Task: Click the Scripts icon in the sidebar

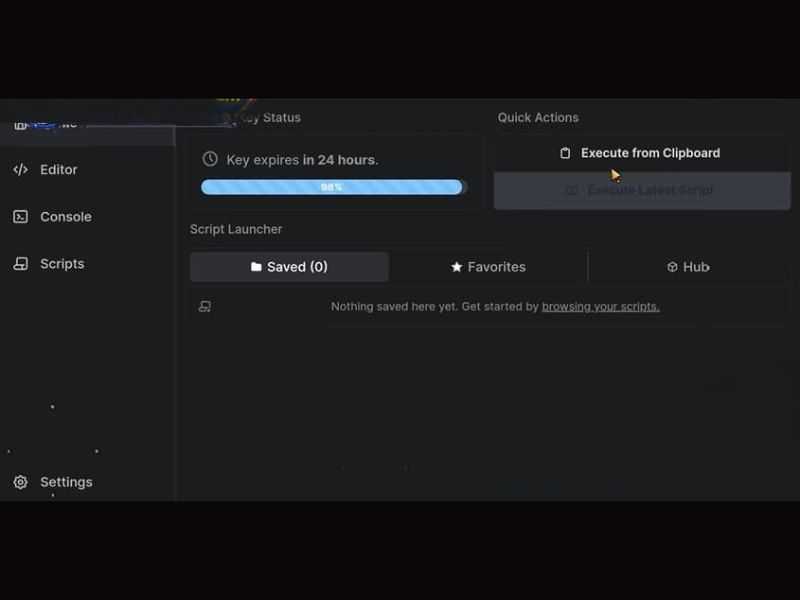Action: click(x=20, y=264)
